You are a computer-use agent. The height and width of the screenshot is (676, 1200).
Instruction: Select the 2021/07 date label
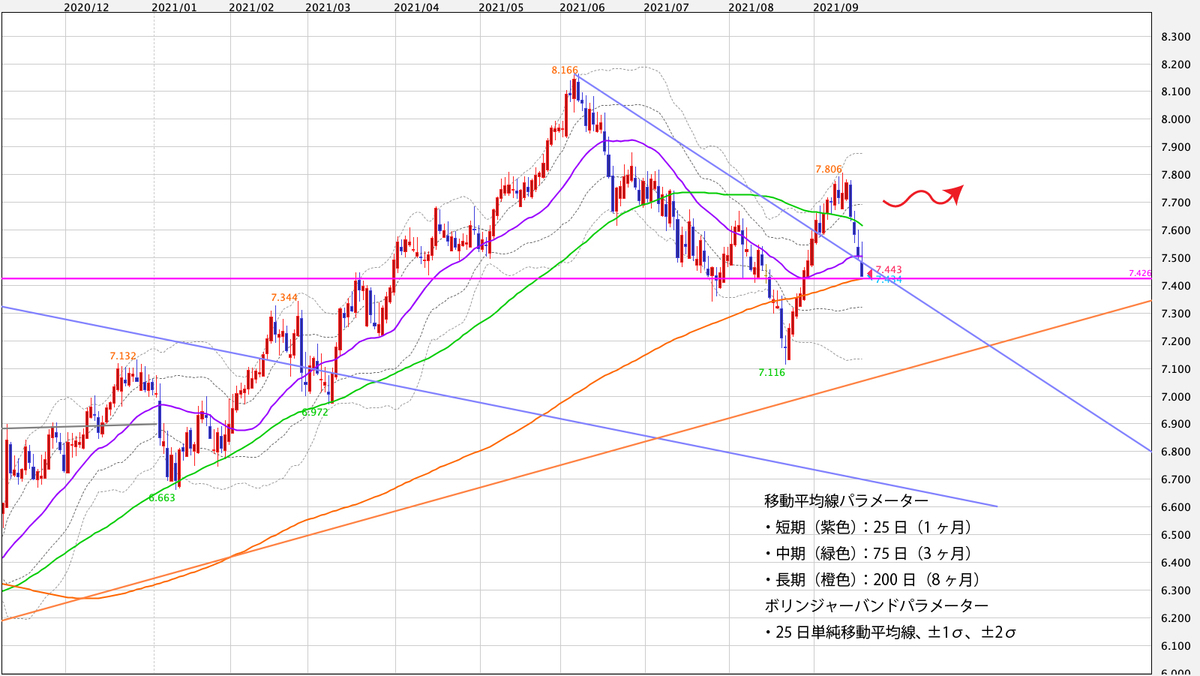click(667, 7)
